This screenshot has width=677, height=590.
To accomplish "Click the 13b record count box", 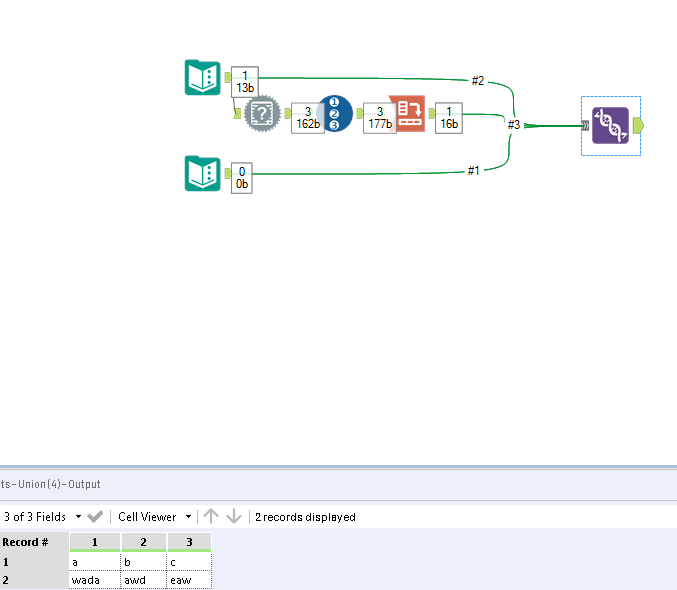I will point(245,82).
